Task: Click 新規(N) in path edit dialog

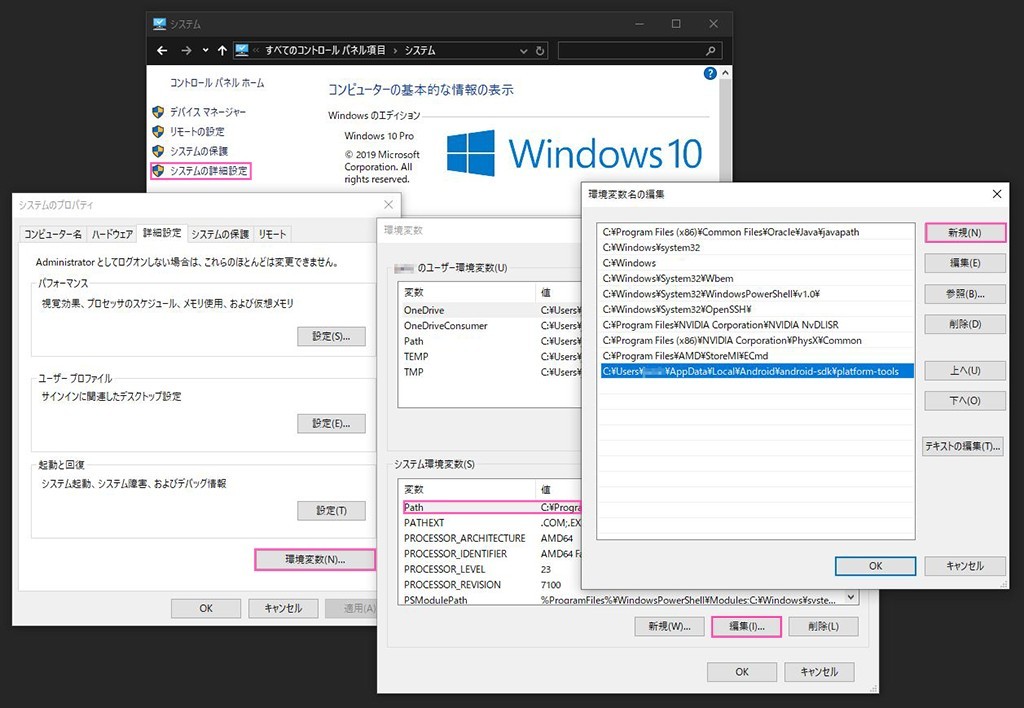Action: [965, 233]
